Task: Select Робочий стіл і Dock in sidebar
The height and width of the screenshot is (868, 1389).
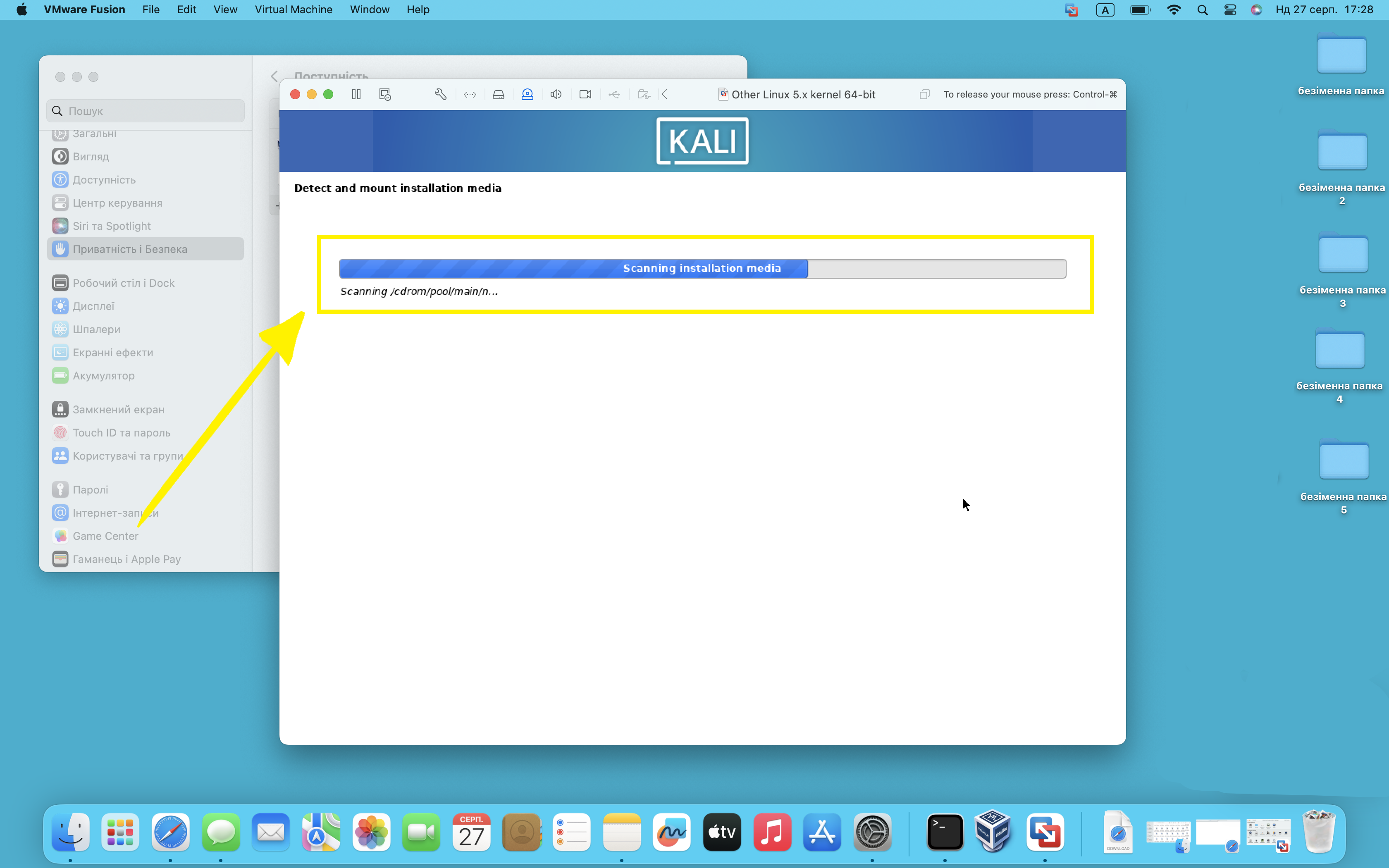Action: pos(145,282)
